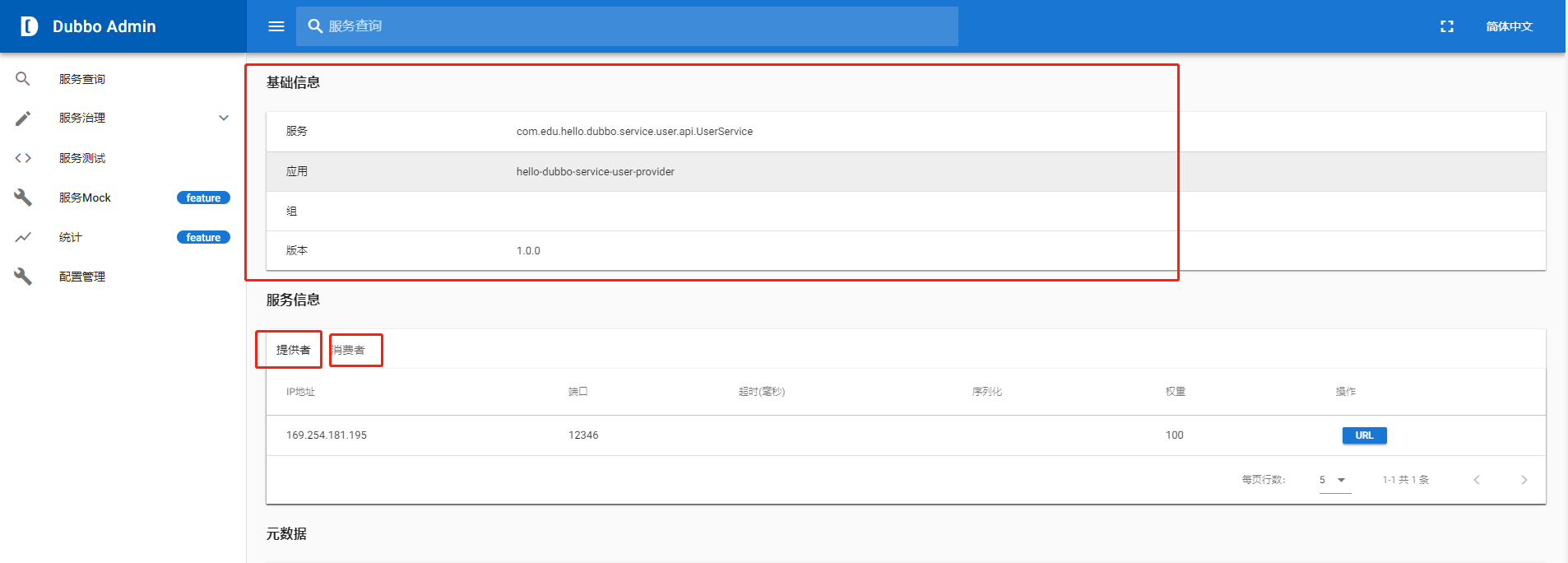This screenshot has width=1568, height=563.
Task: Click the 元数据 section heading
Action: 286,533
